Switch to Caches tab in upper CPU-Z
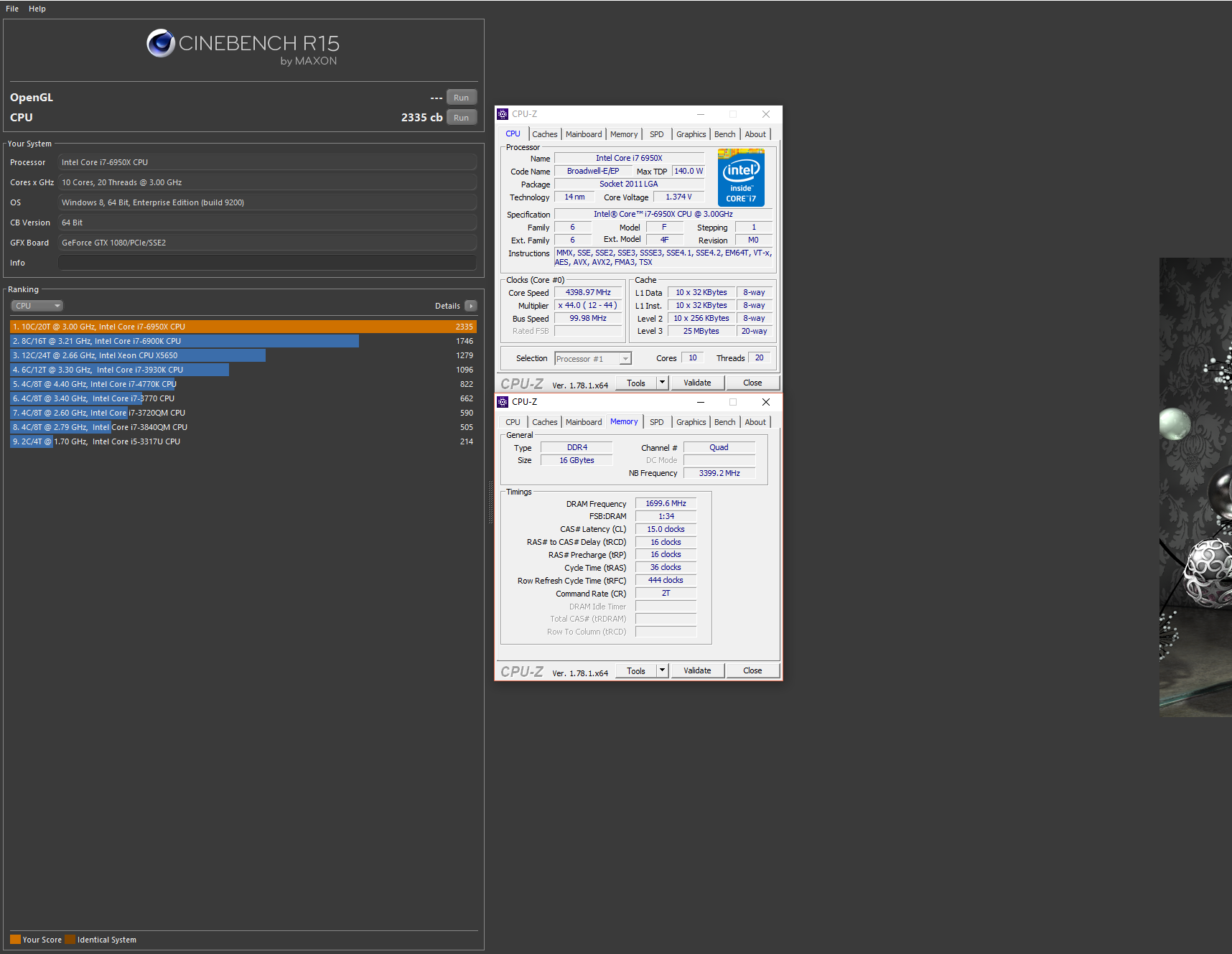Viewport: 1232px width, 954px height. click(545, 134)
